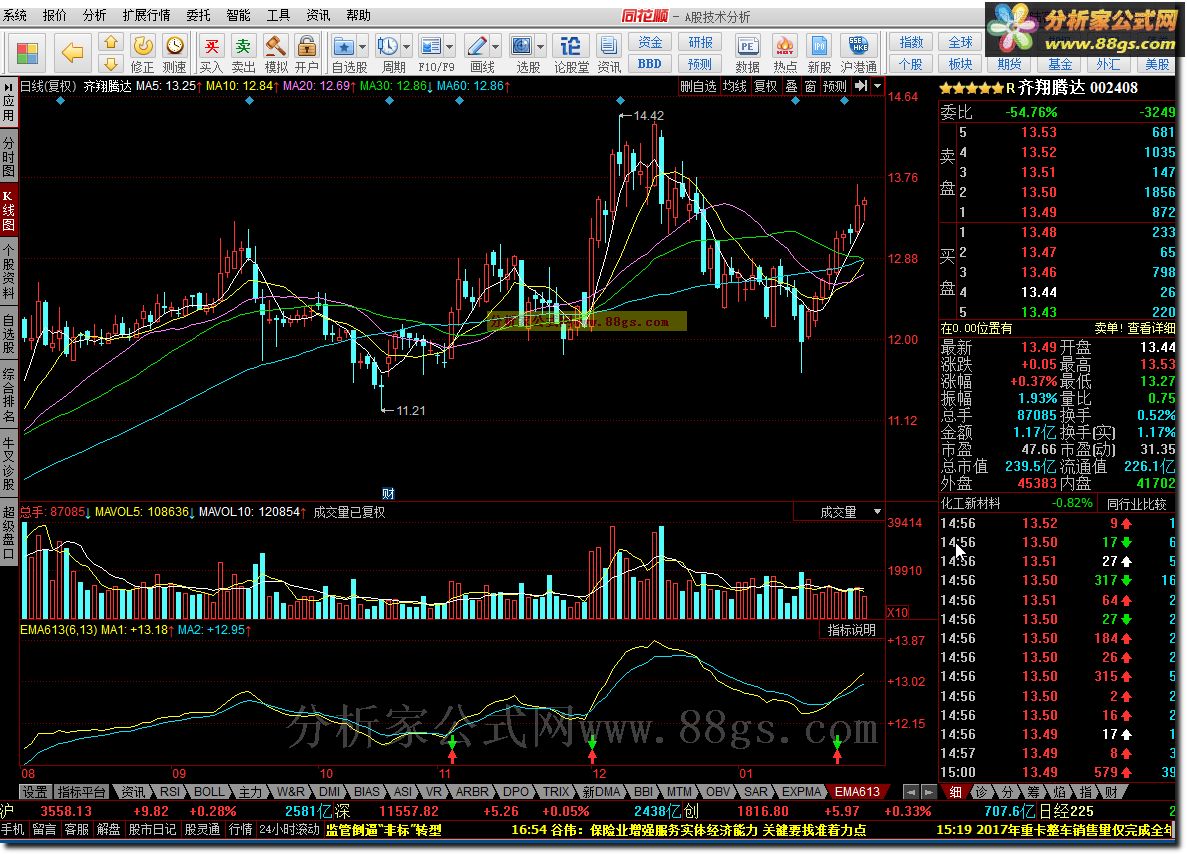Toggle 复权 price adjustment
Image resolution: width=1187 pixels, height=854 pixels.
point(766,86)
